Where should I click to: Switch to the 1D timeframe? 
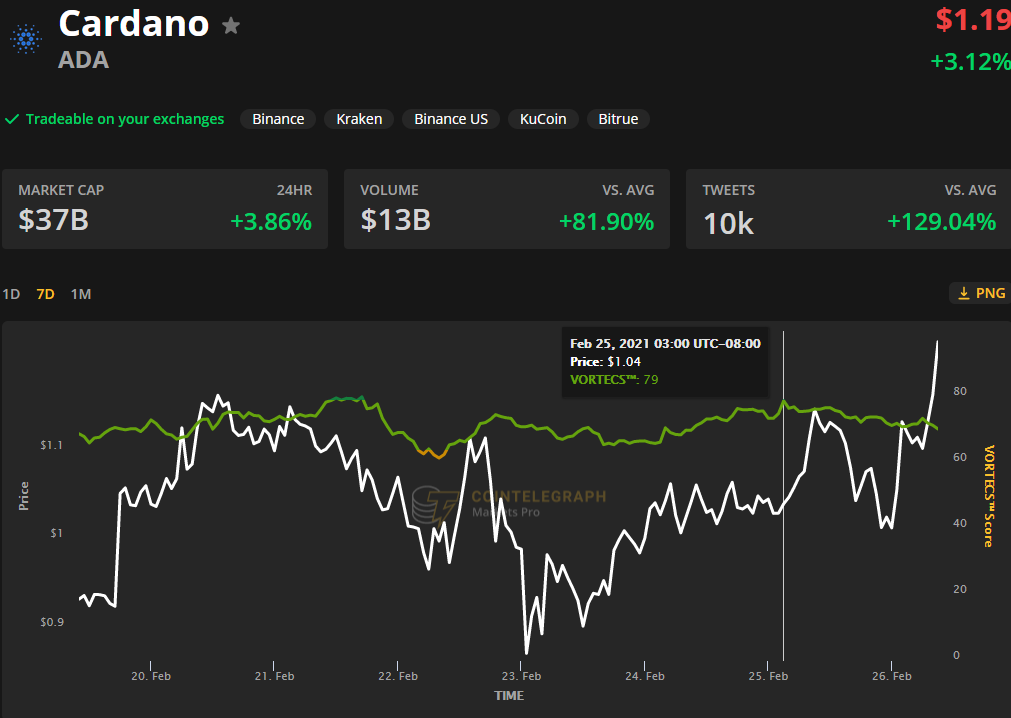tap(10, 294)
